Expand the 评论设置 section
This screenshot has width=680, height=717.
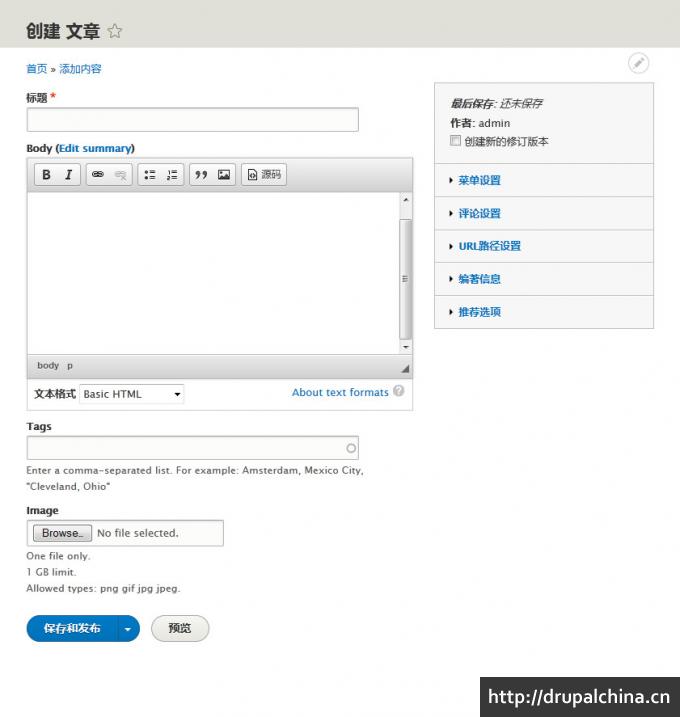coord(479,214)
